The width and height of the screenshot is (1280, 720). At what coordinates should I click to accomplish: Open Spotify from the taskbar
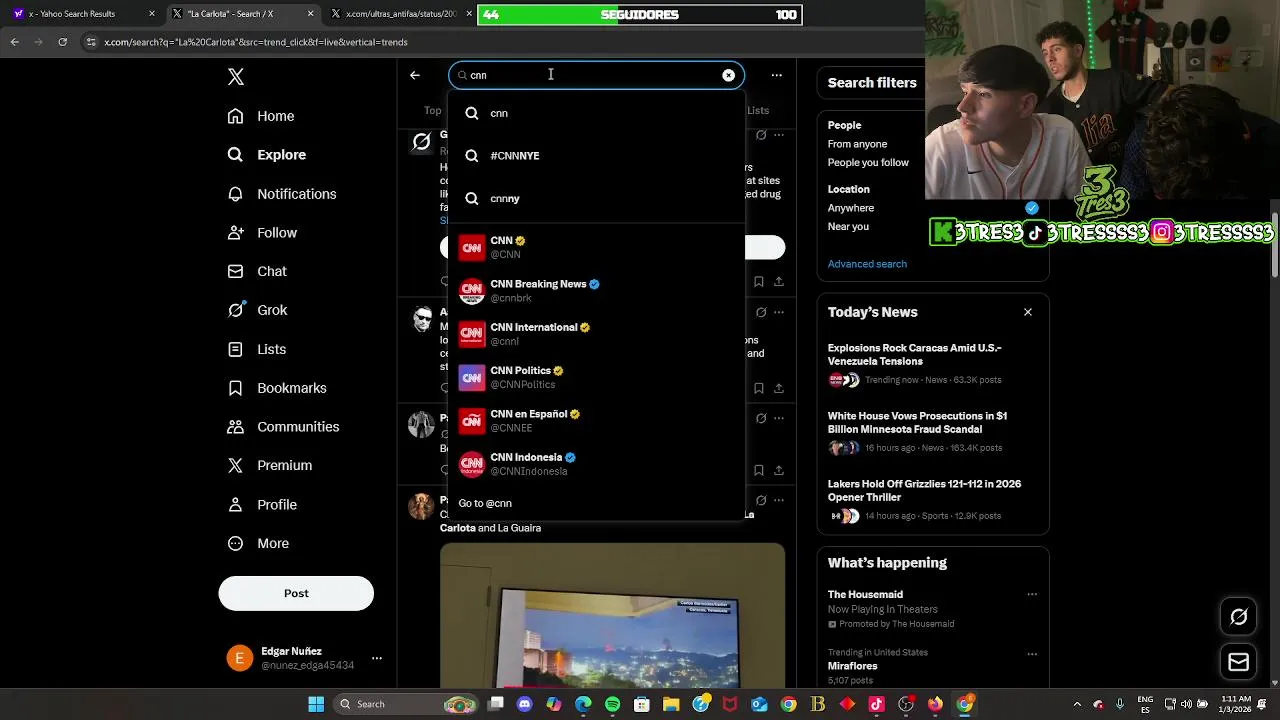[x=612, y=704]
